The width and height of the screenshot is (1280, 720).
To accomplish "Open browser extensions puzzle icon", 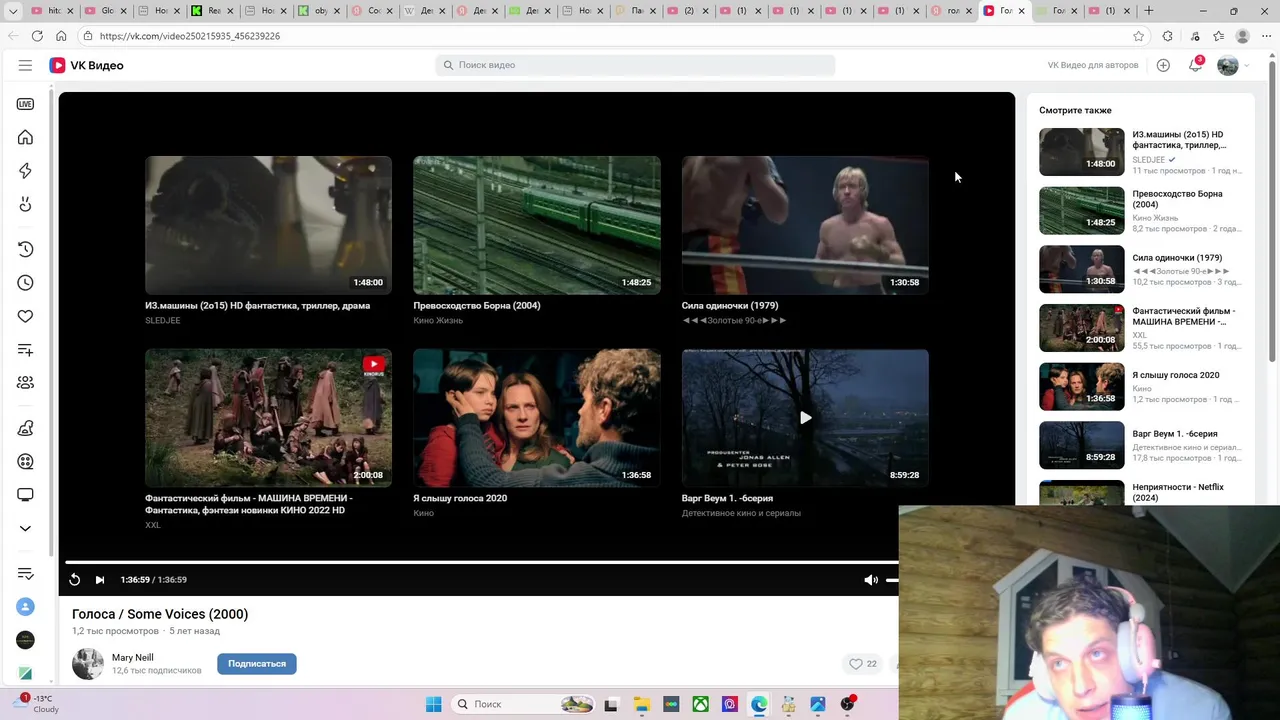I will (1167, 36).
